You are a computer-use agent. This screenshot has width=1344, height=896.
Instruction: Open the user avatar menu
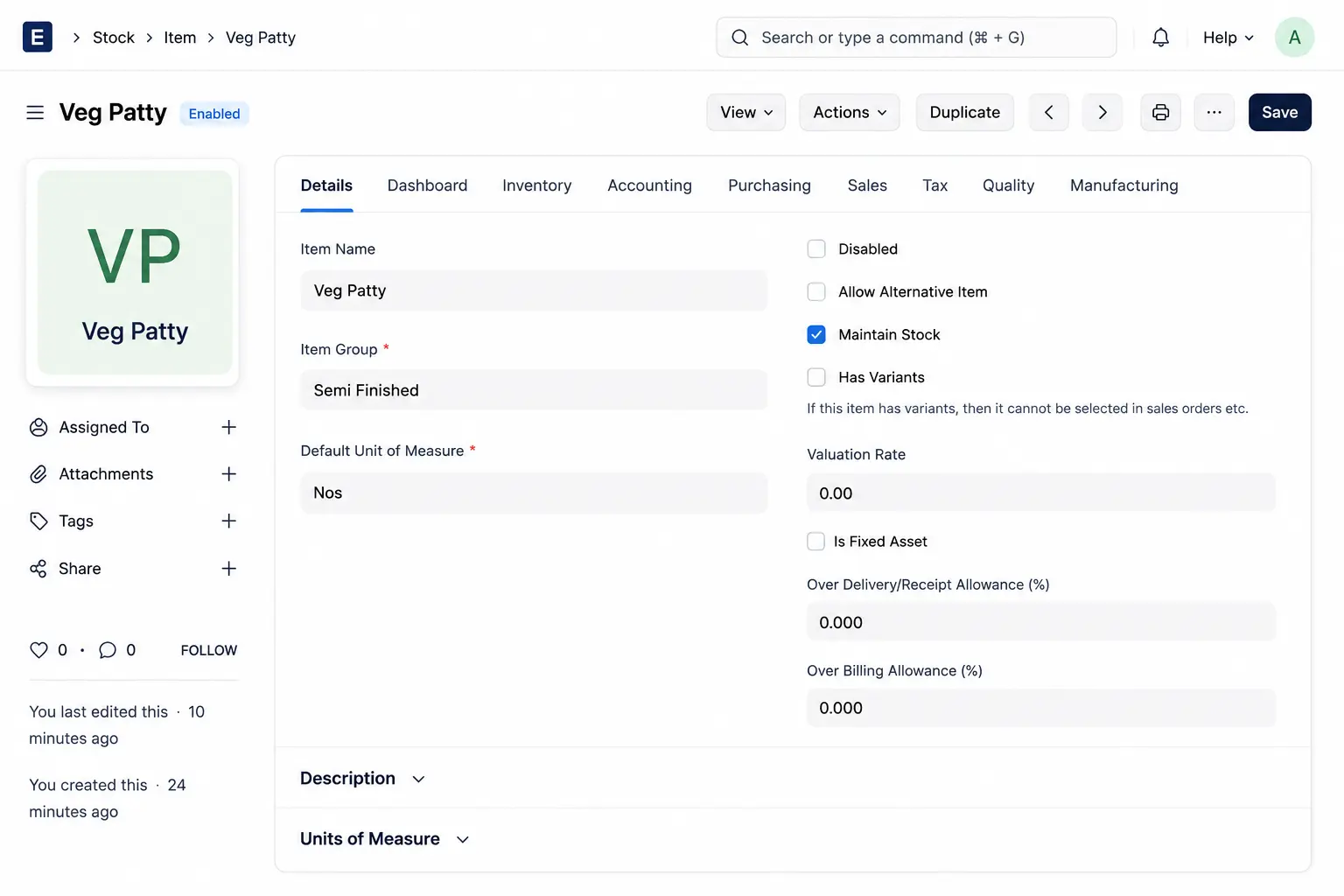coord(1294,38)
